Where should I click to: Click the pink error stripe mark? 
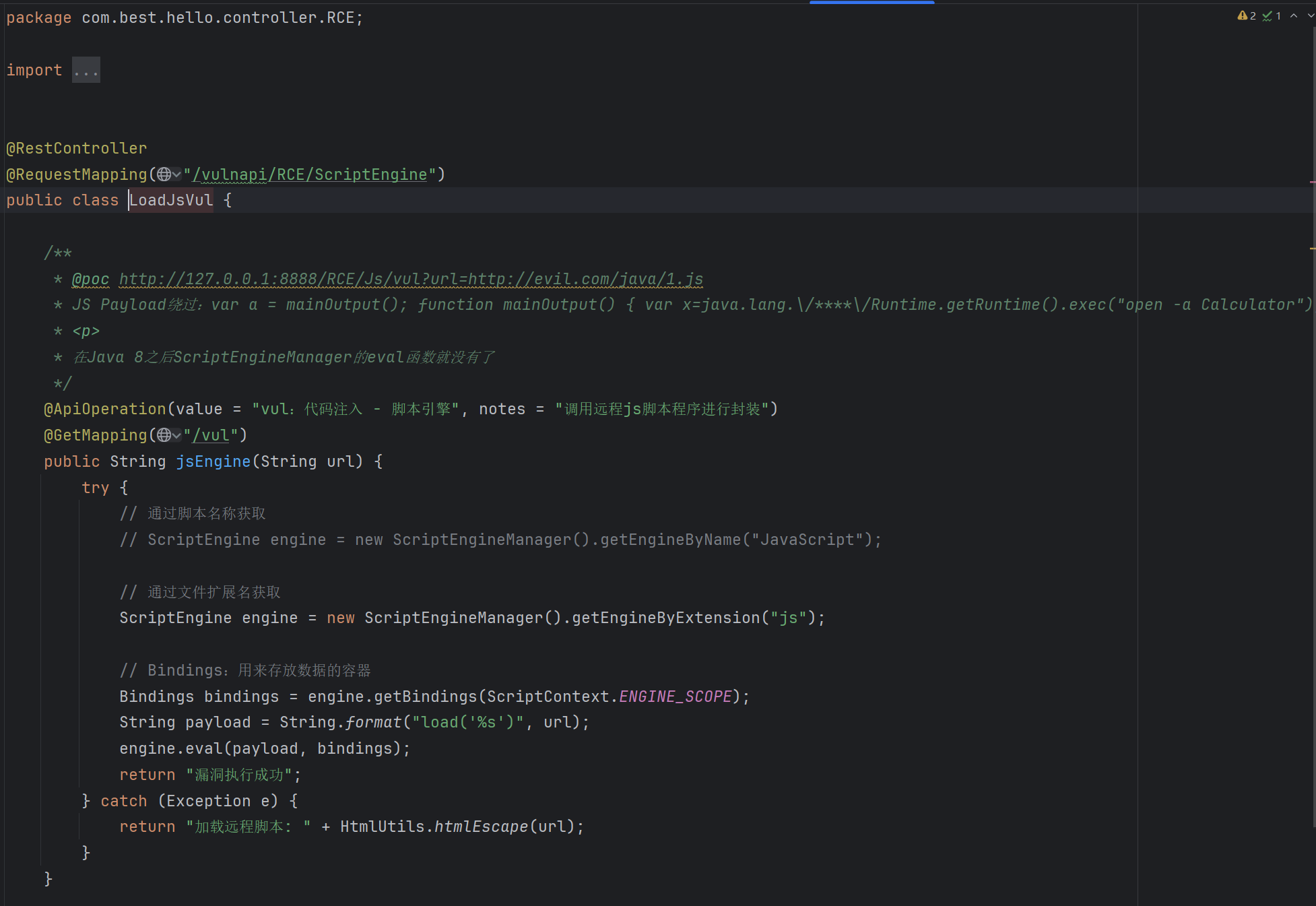(1313, 182)
